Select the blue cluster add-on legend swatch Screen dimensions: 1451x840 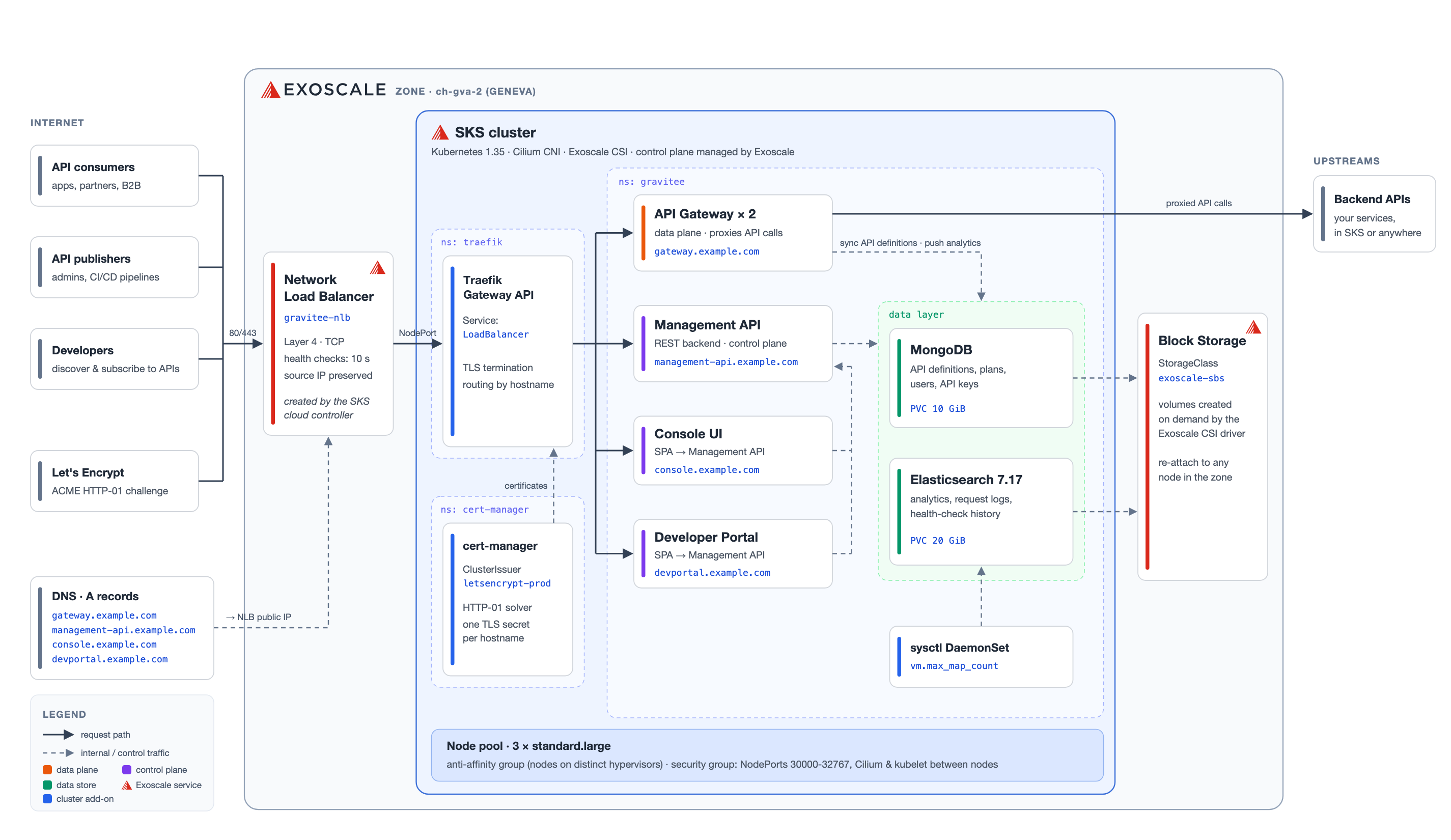pyautogui.click(x=47, y=799)
